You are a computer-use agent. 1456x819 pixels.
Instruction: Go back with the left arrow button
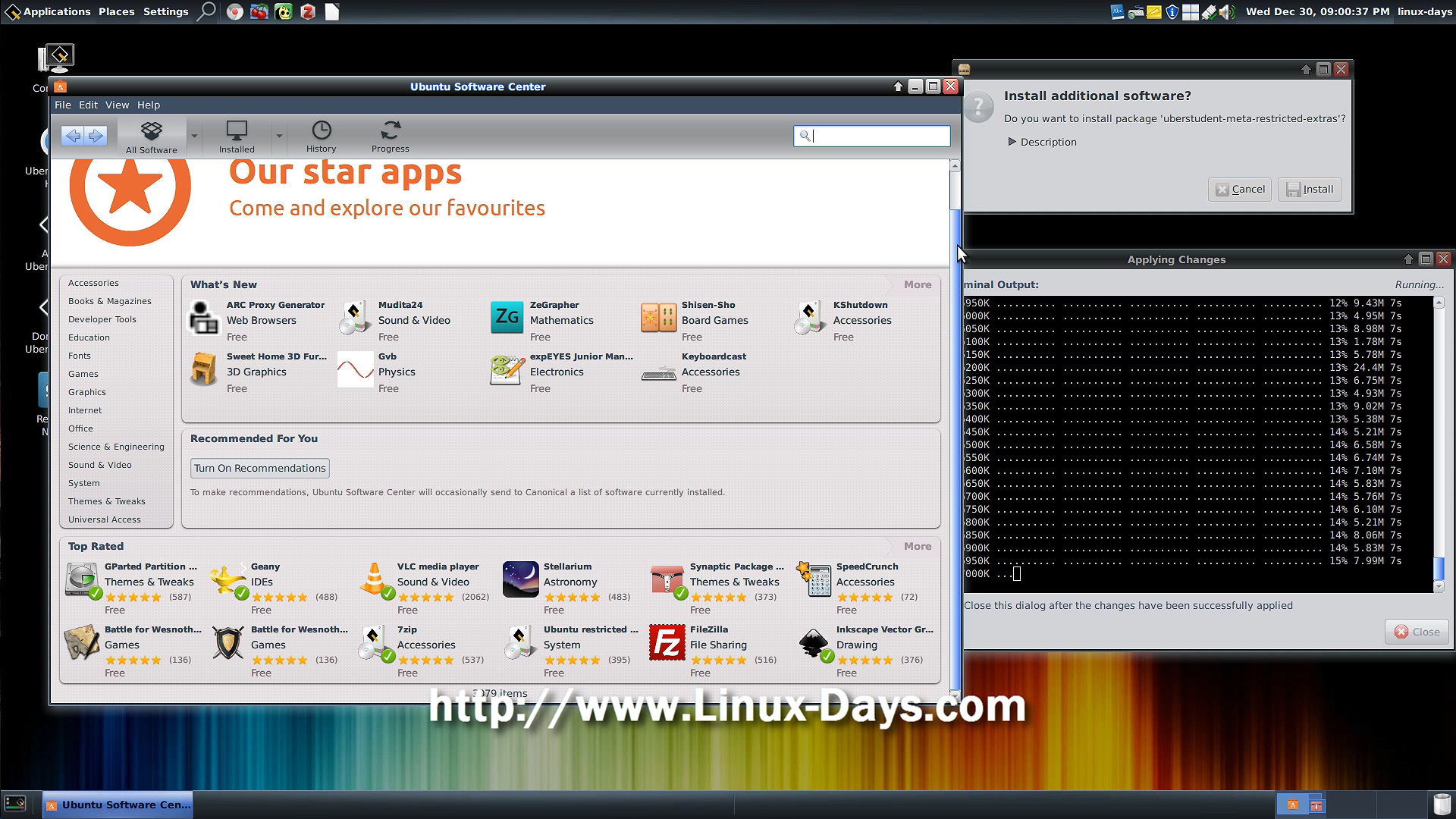(x=73, y=136)
